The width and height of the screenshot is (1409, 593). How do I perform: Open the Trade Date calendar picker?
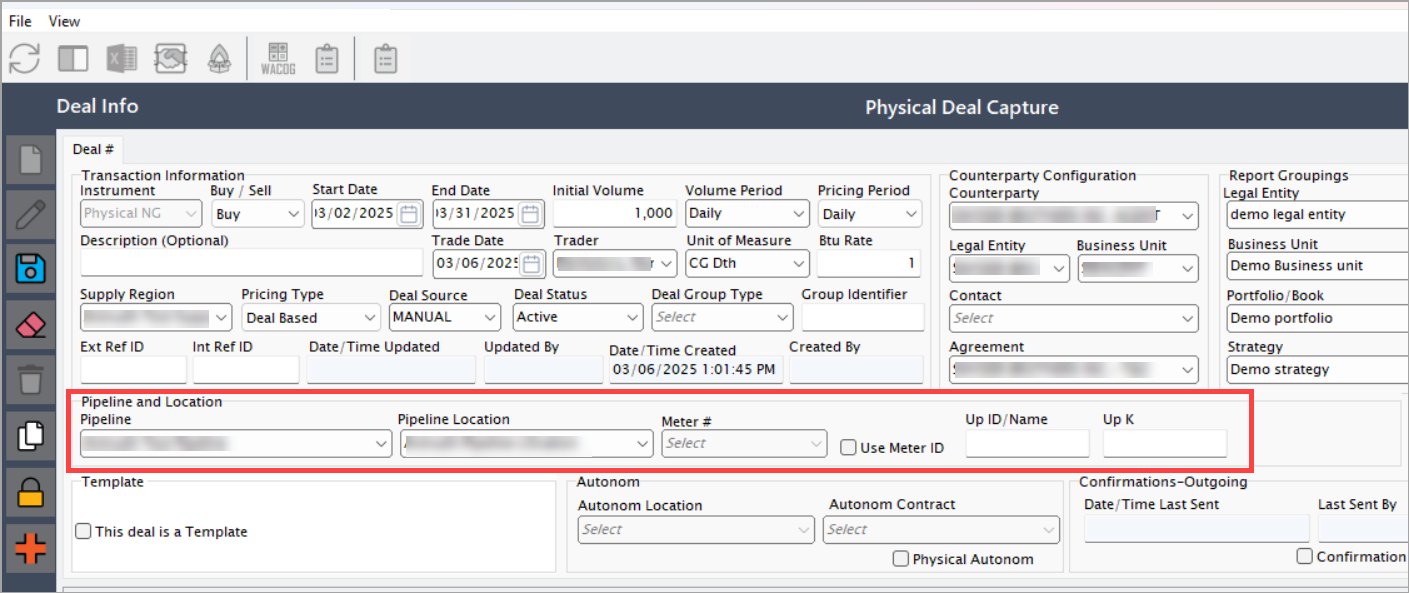(530, 264)
